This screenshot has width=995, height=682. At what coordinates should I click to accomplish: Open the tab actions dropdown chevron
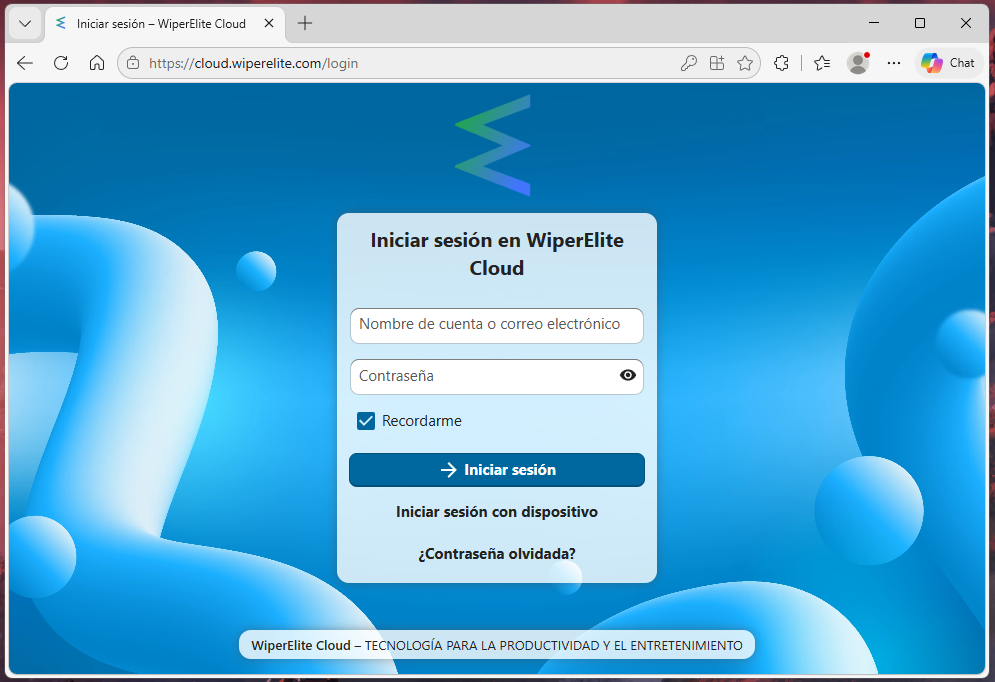coord(25,23)
